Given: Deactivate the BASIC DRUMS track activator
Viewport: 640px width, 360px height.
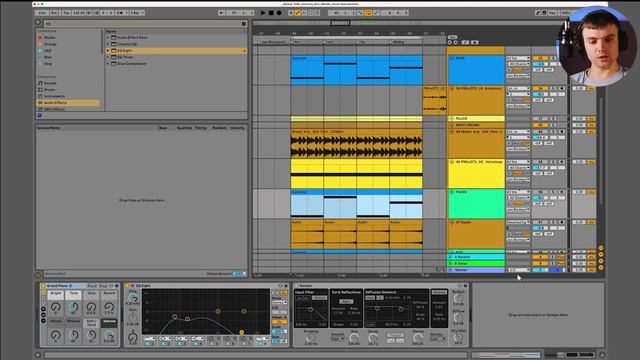Looking at the screenshot, I should point(540,125).
